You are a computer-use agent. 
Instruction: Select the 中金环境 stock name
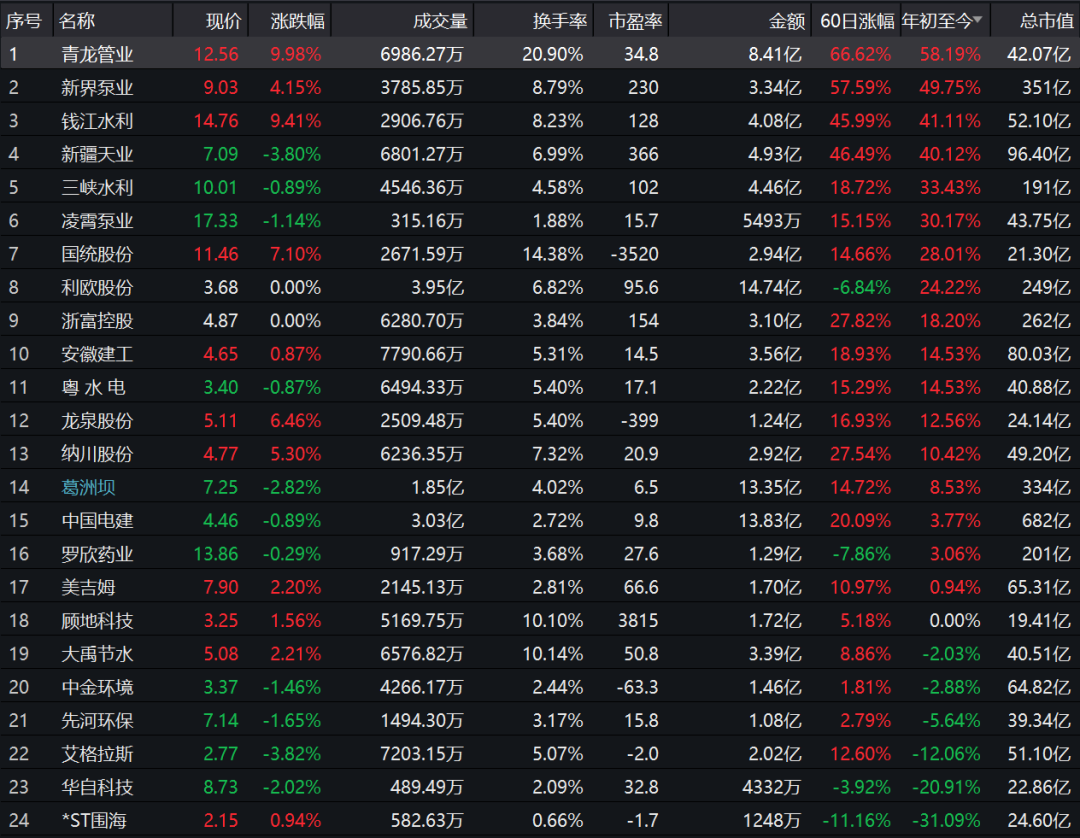[x=97, y=687]
